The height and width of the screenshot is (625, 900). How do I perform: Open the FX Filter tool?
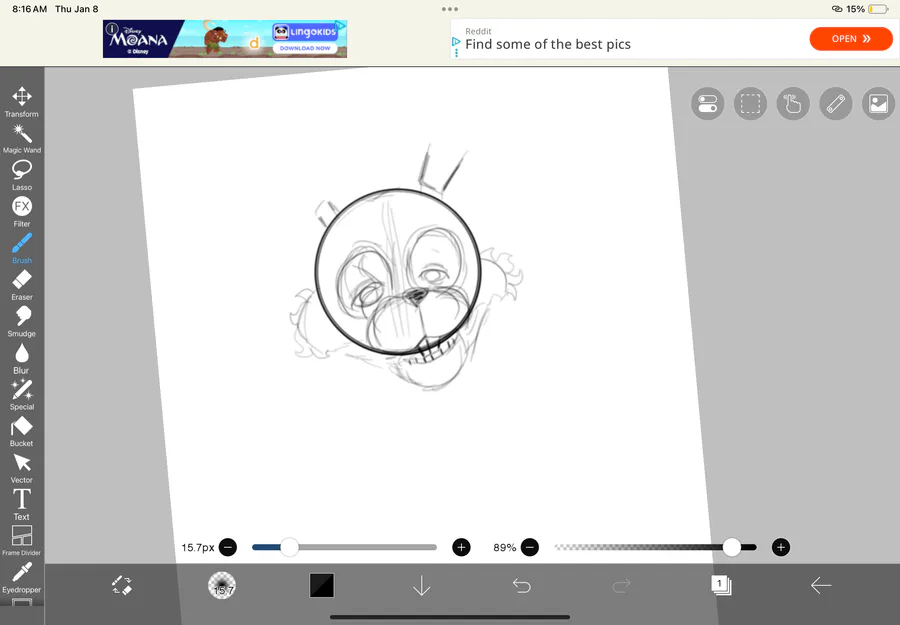point(22,212)
